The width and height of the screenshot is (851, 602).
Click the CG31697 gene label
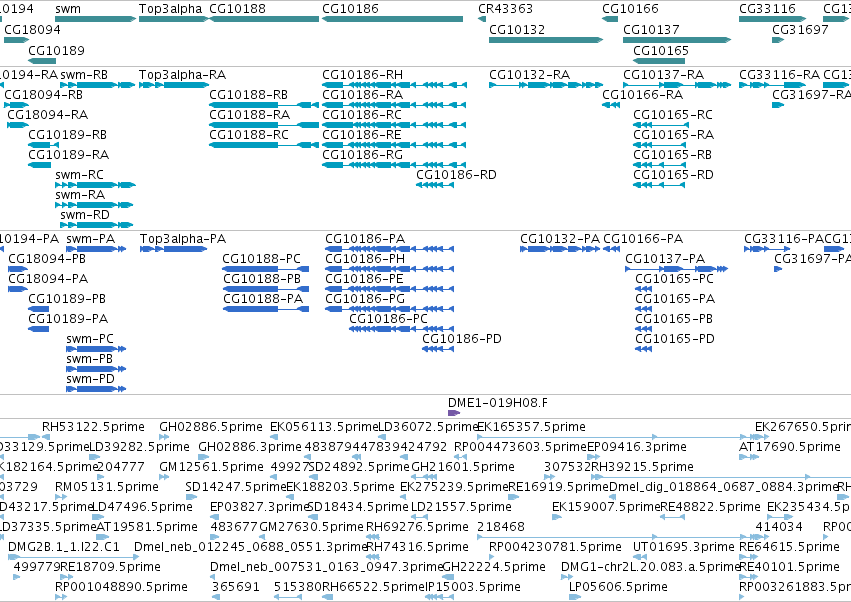pyautogui.click(x=800, y=29)
